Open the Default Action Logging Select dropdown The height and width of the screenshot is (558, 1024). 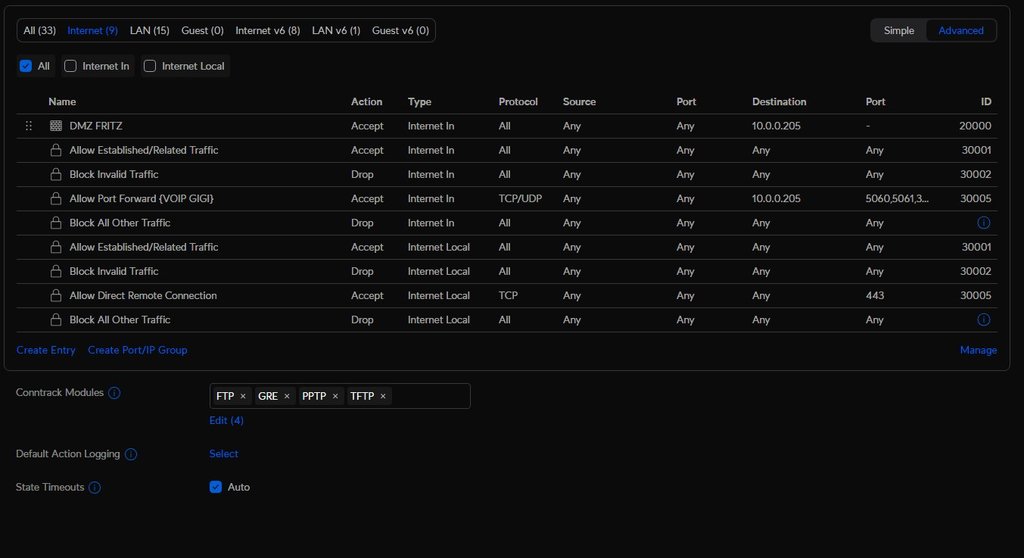[223, 453]
